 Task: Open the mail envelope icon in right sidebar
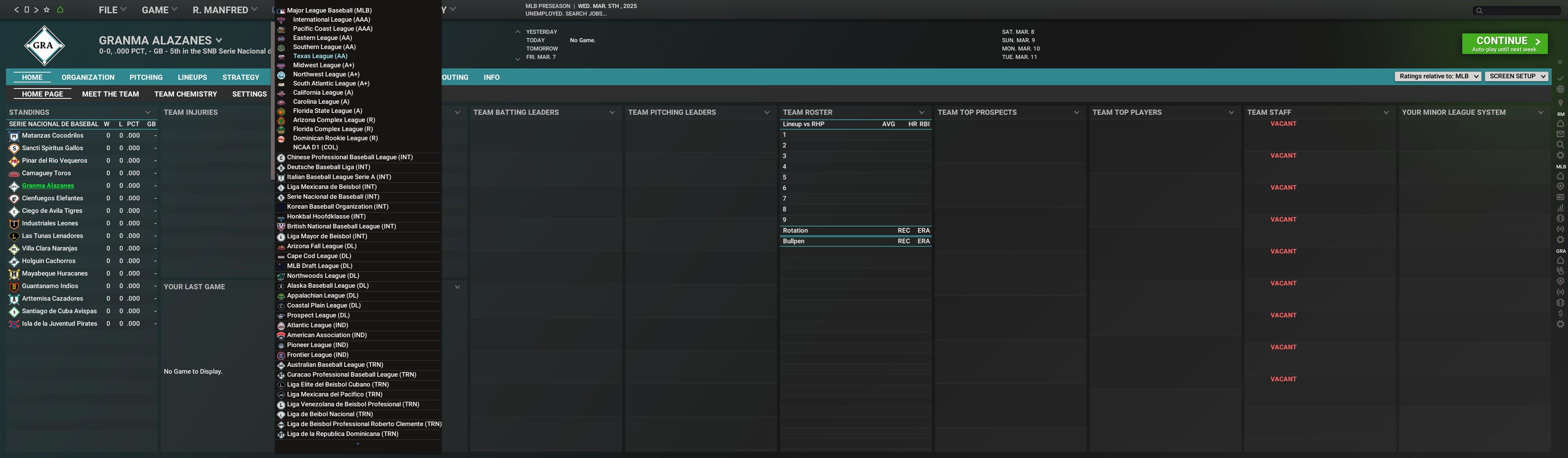(x=1560, y=135)
